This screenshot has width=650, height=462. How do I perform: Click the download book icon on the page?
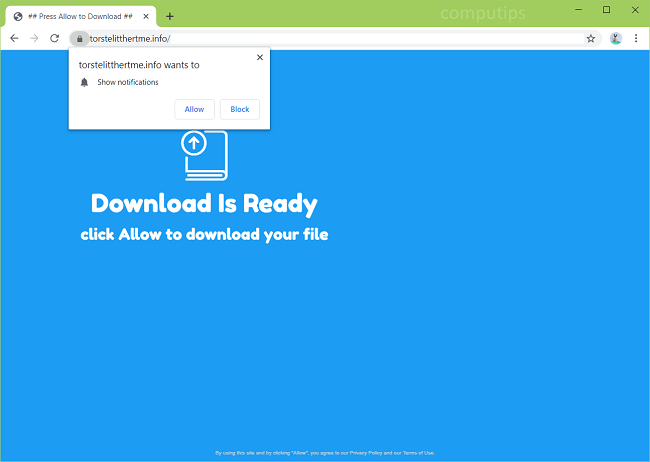coord(204,154)
